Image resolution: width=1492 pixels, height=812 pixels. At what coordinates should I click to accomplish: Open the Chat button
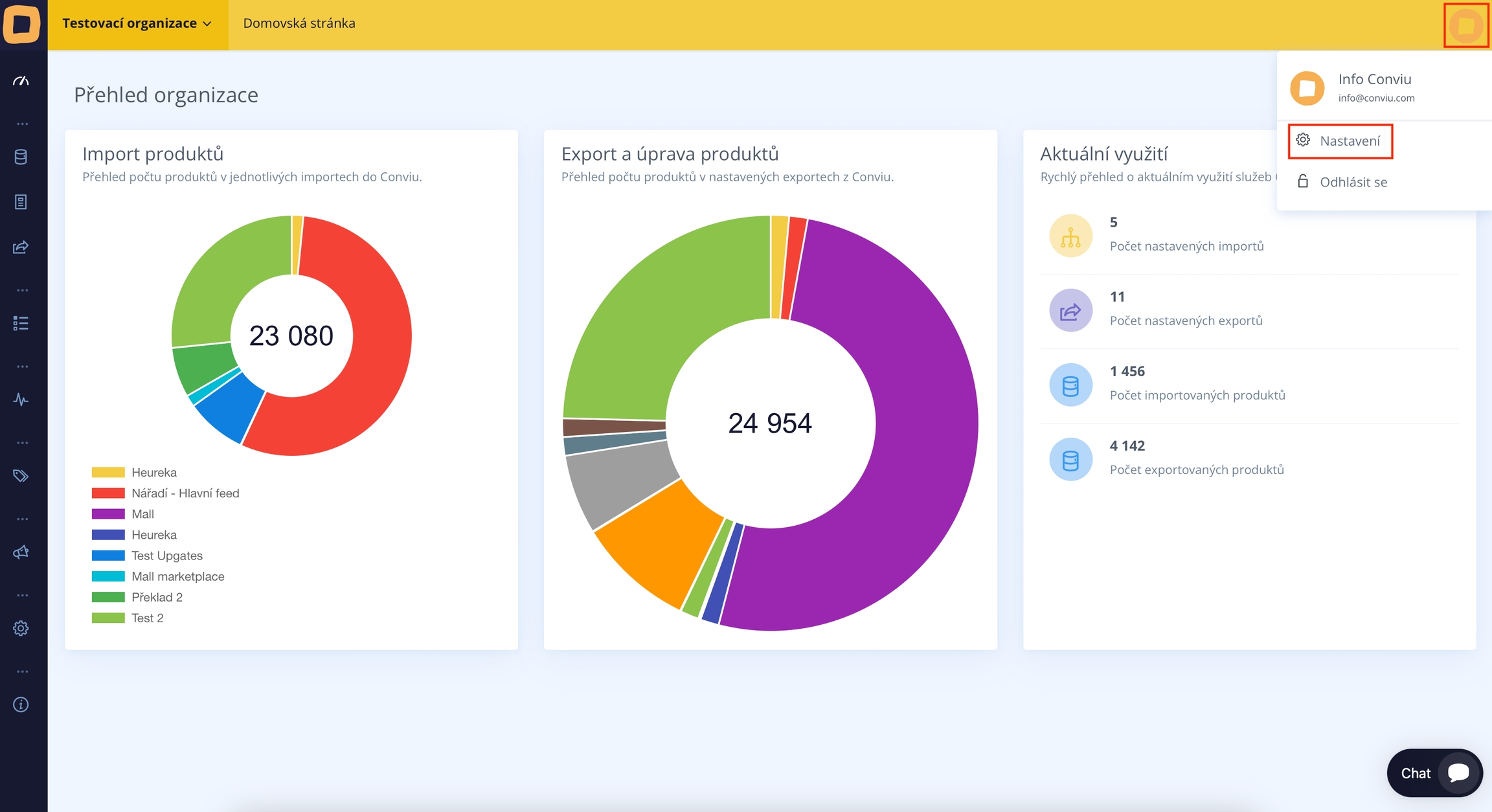[1434, 773]
